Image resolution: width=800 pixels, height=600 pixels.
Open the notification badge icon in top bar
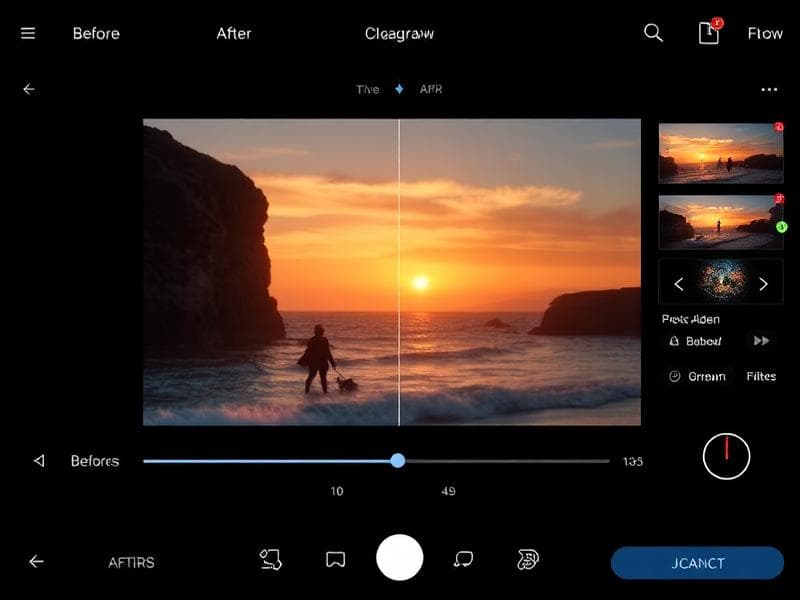tap(708, 32)
